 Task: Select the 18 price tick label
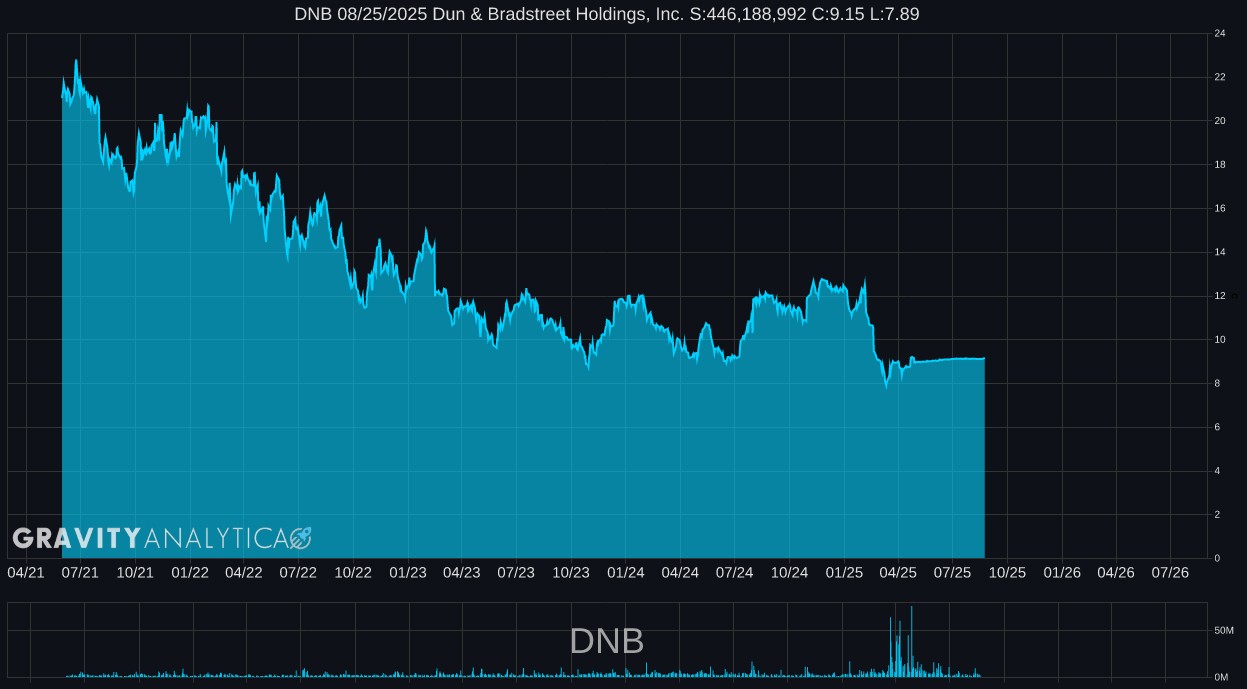tap(1220, 165)
